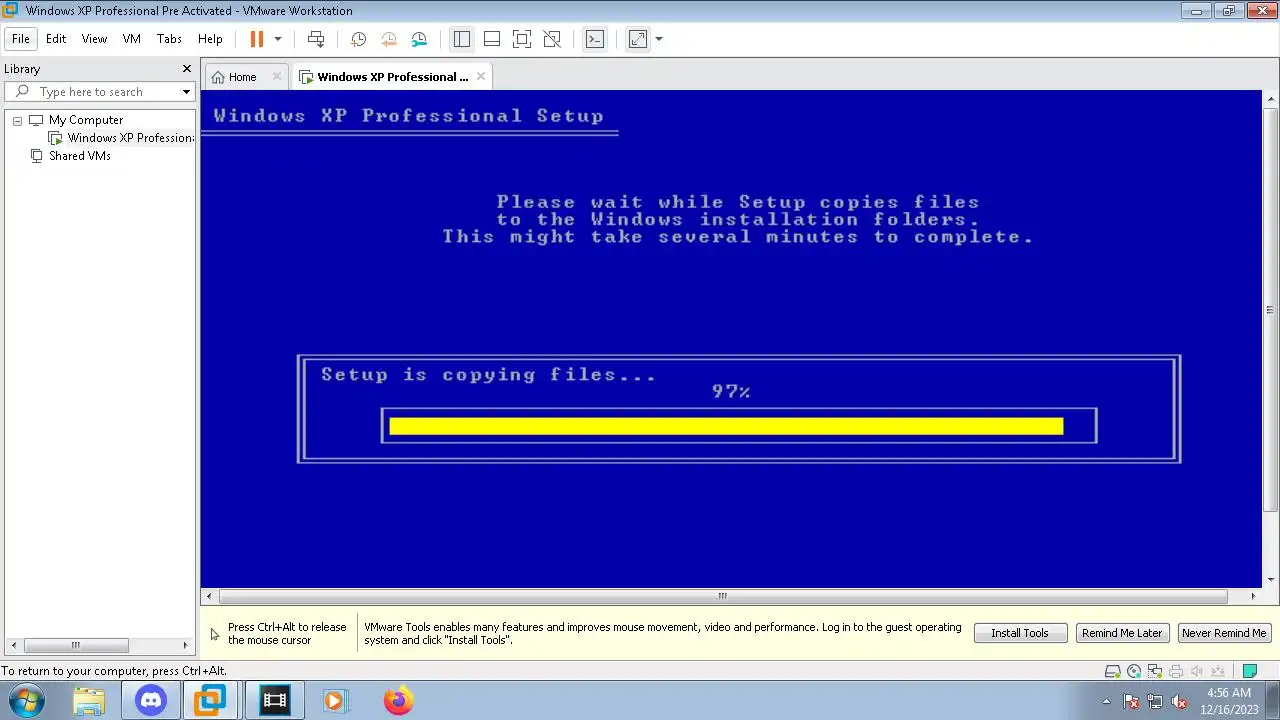Viewport: 1280px width, 720px height.
Task: Click the video editor filmstrip taskbar icon
Action: [274, 701]
